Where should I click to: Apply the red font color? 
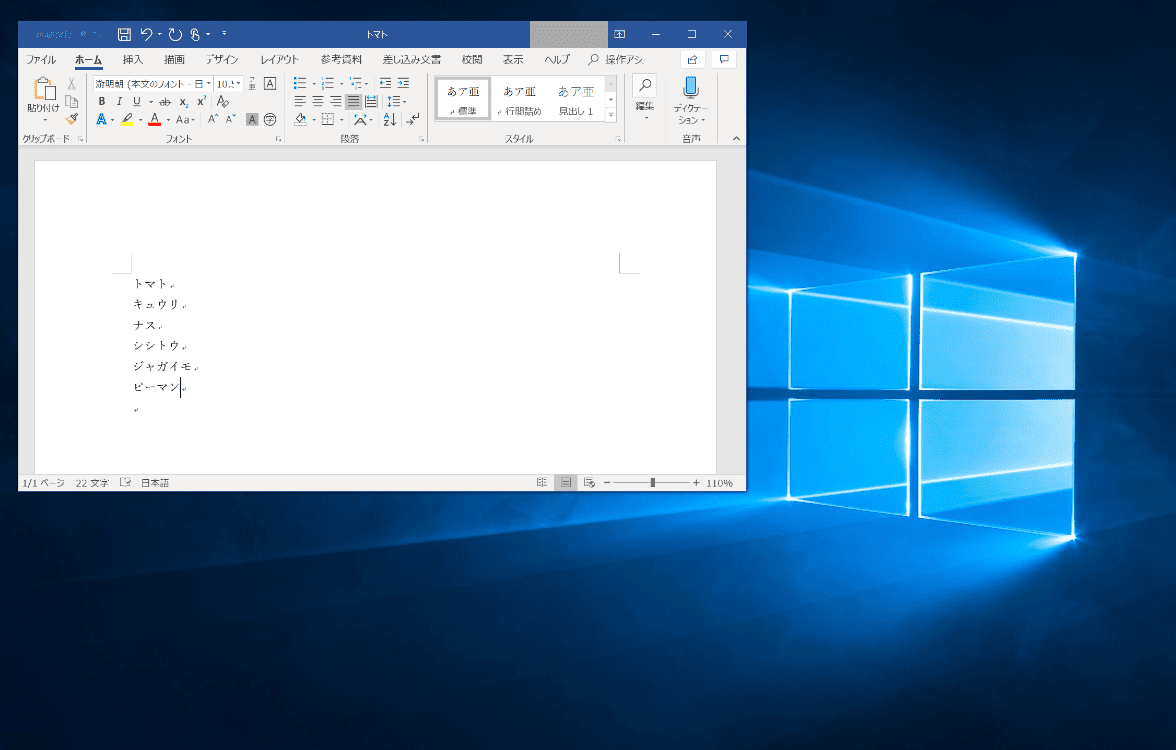click(x=154, y=119)
